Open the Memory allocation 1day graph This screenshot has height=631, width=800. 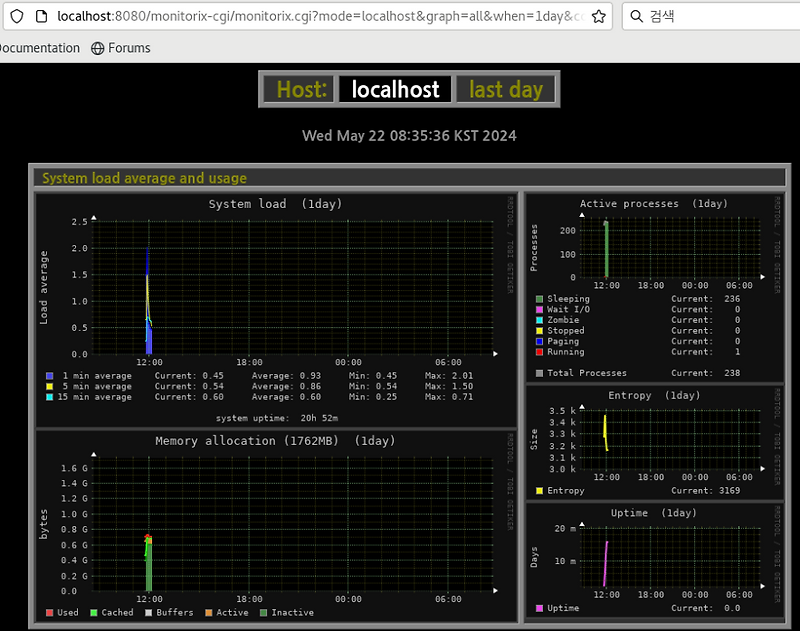[276, 526]
